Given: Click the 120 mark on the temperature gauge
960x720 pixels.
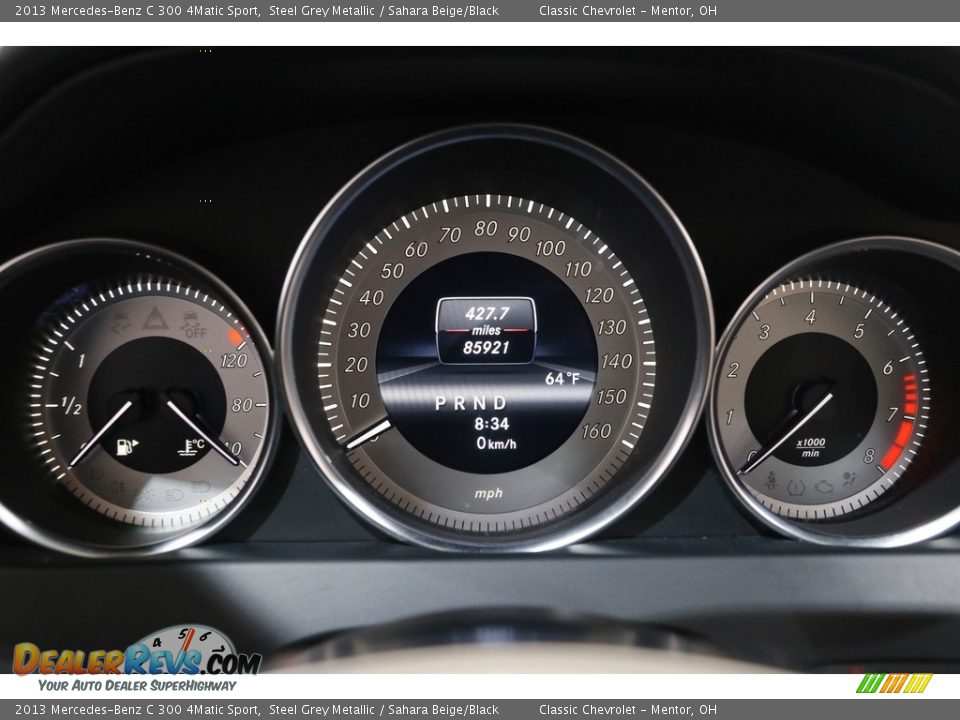Looking at the screenshot, I should [233, 361].
